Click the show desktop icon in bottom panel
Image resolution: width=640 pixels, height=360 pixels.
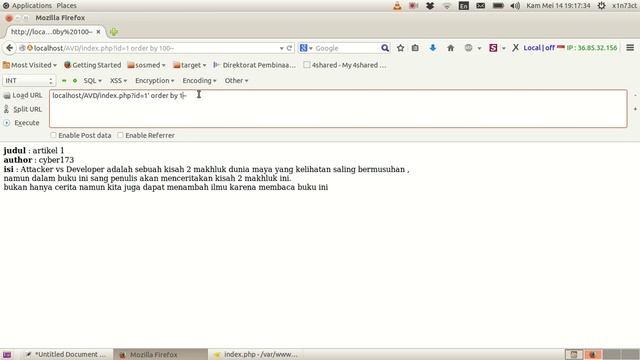tap(7, 355)
